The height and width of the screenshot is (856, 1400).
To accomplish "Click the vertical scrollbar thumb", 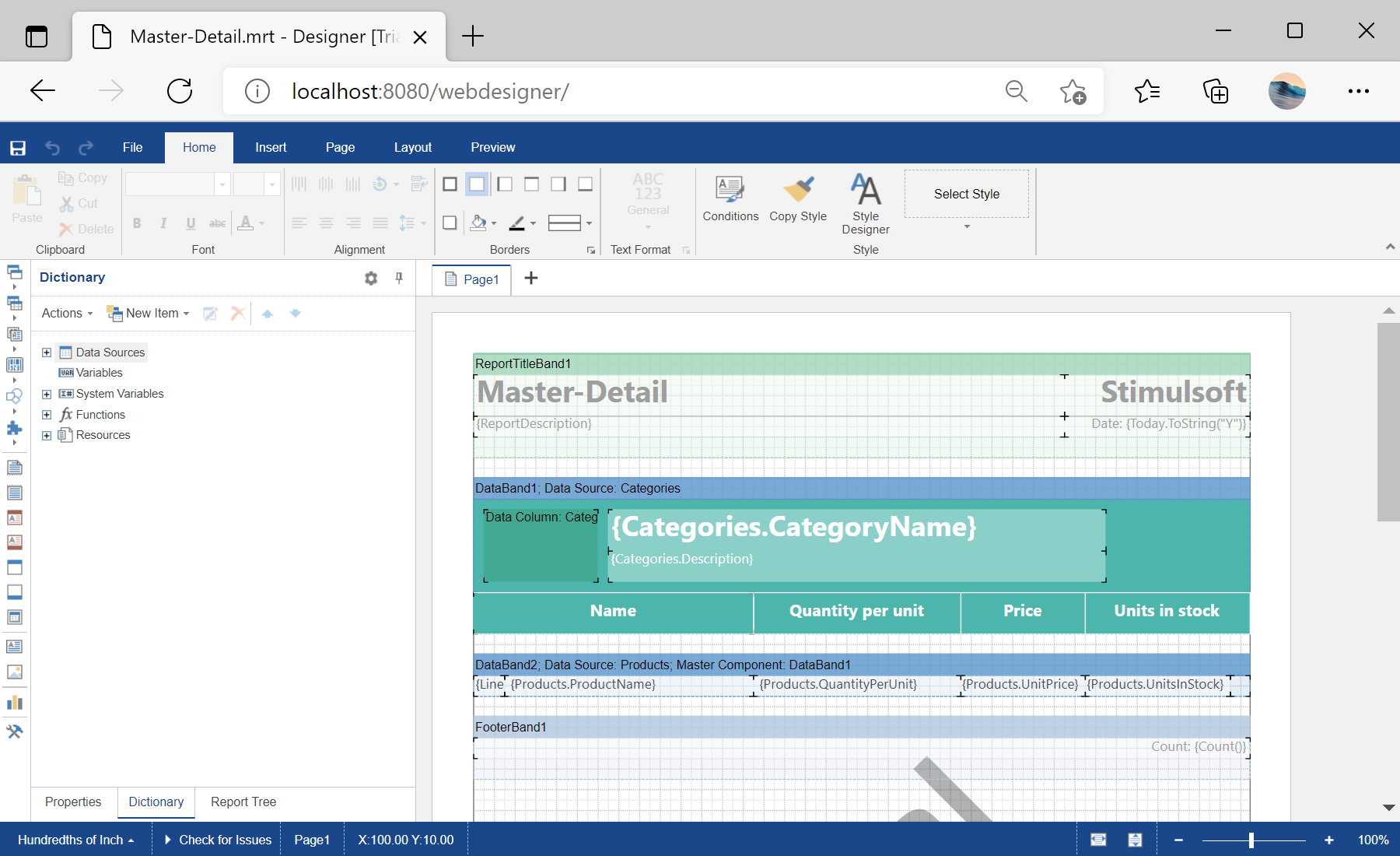I will (x=1388, y=422).
